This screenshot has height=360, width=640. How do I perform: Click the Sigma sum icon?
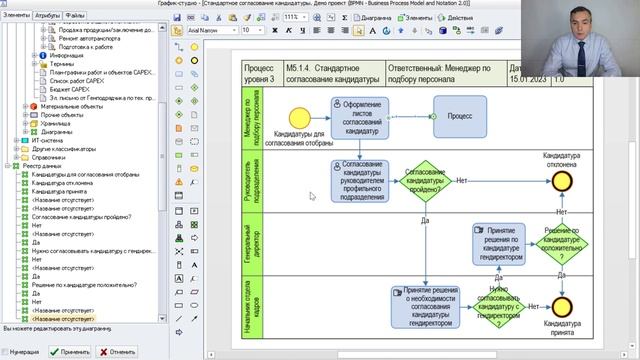tap(344, 18)
